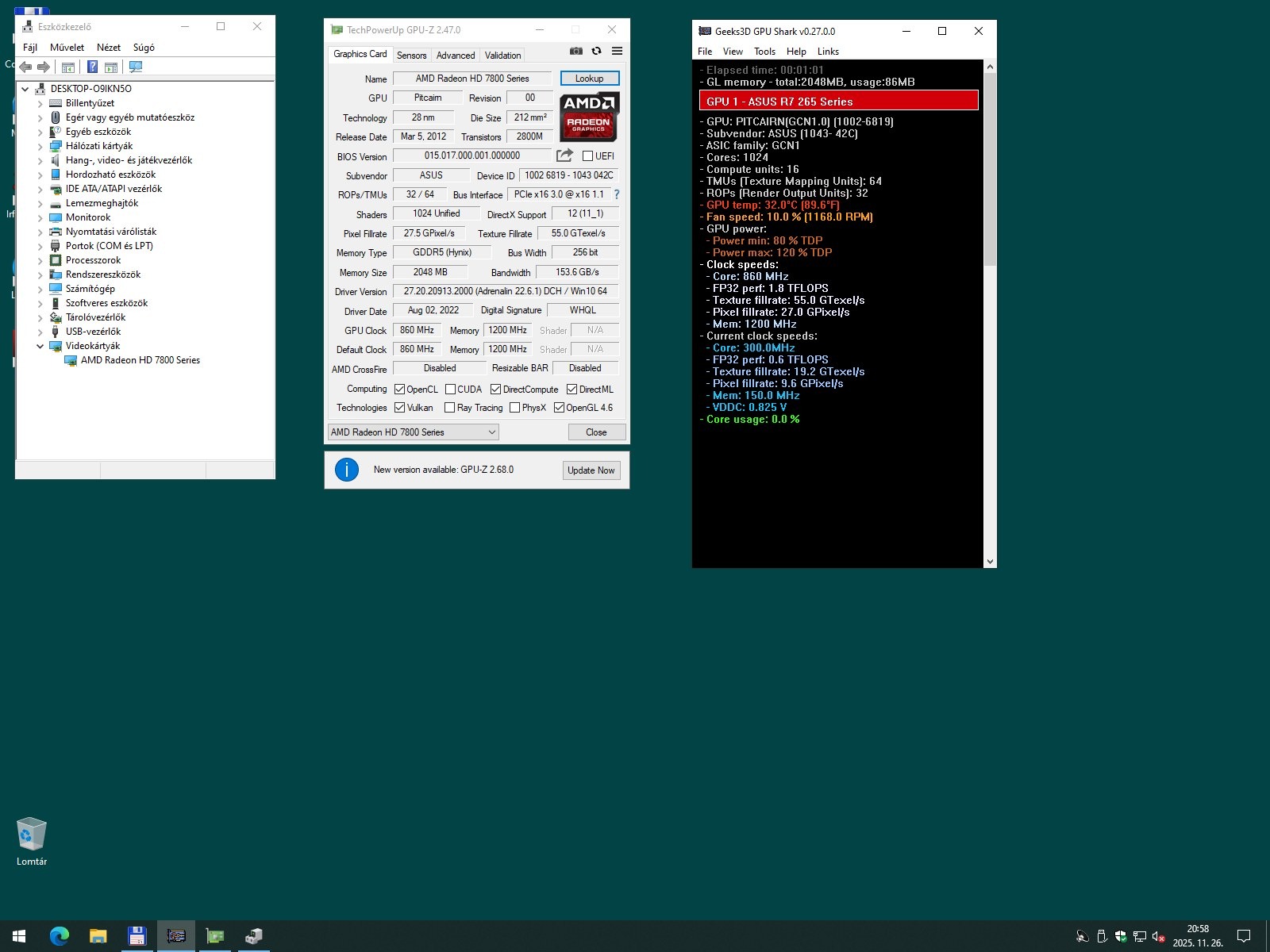The width and height of the screenshot is (1270, 952).
Task: Open the Links menu in GPU Shark
Action: (828, 52)
